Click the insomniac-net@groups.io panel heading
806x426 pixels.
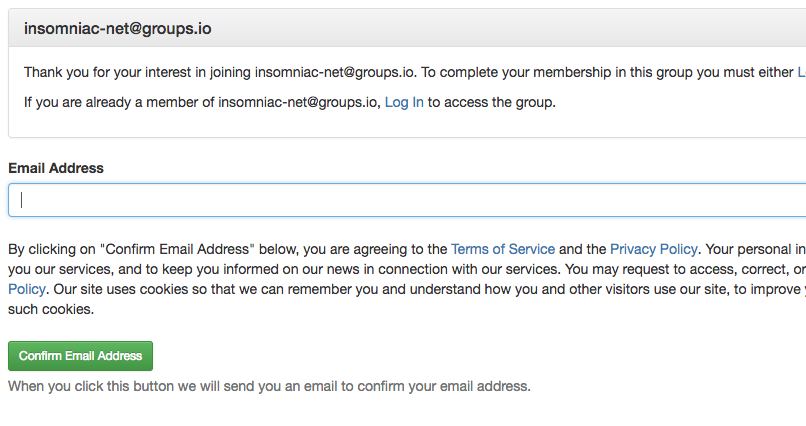[117, 28]
